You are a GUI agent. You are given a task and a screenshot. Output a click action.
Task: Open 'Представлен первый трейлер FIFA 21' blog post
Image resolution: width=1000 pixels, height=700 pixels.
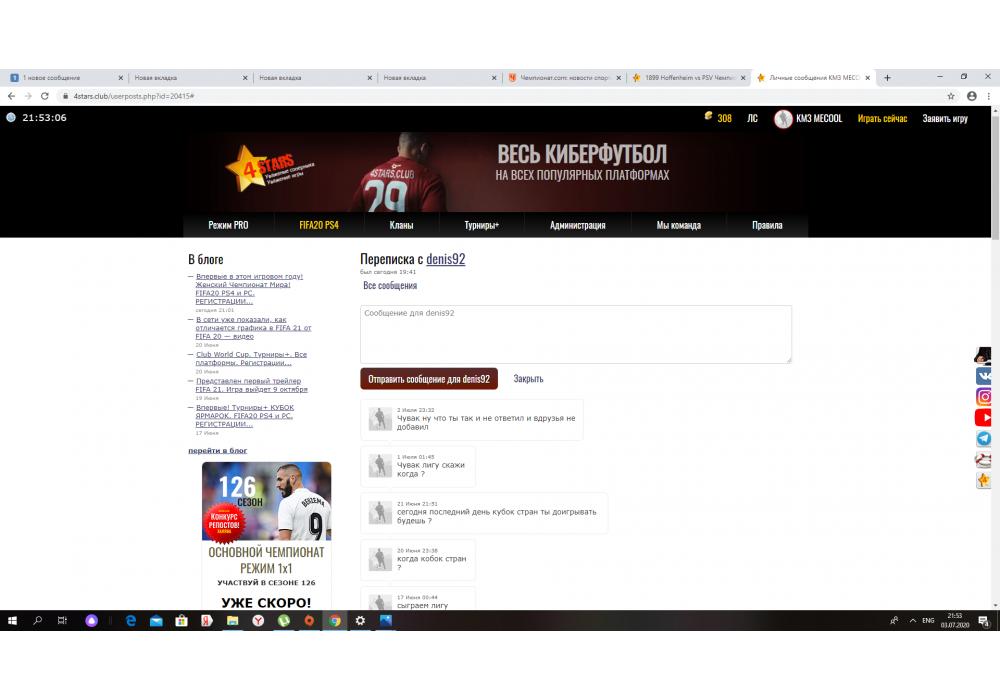(x=251, y=385)
